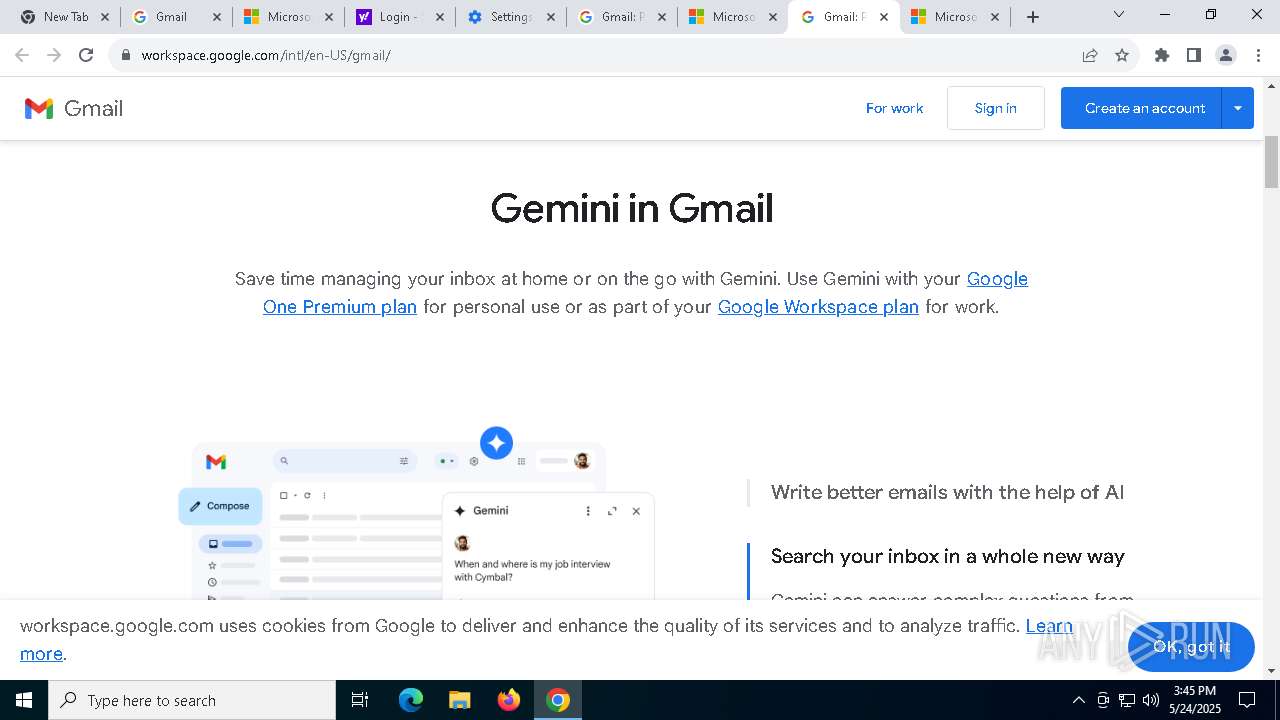Click the Windows taskbar search box

192,700
